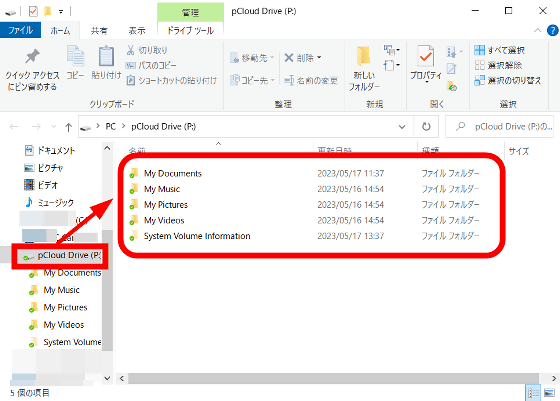Click Cut (切り取り) scissors item

point(147,50)
